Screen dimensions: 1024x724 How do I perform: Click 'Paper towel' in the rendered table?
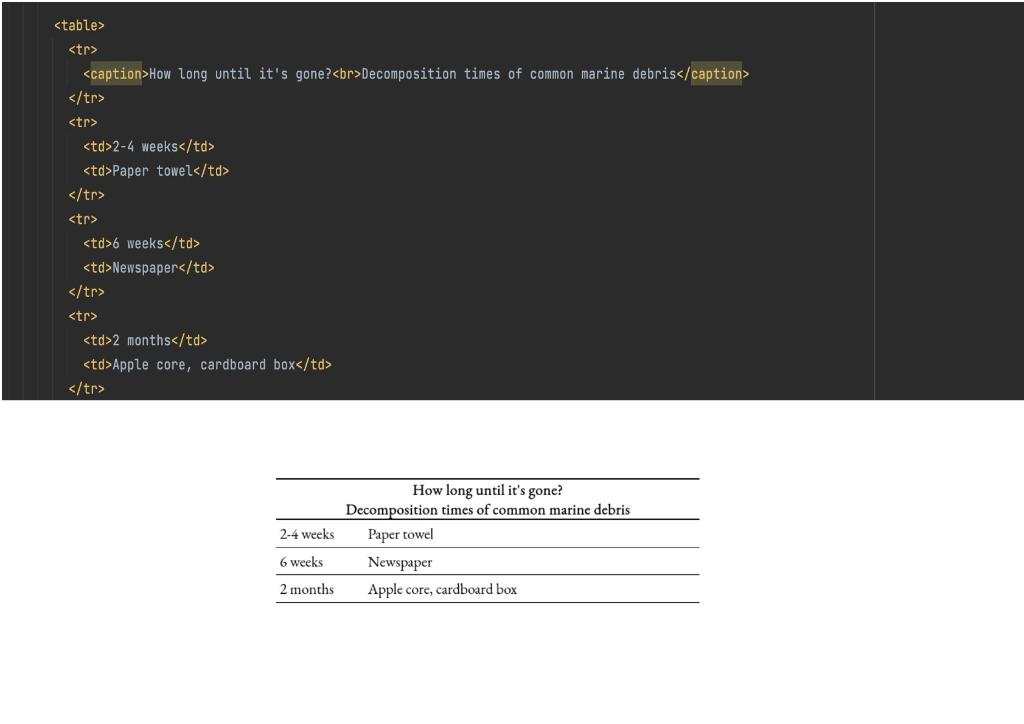tap(400, 534)
